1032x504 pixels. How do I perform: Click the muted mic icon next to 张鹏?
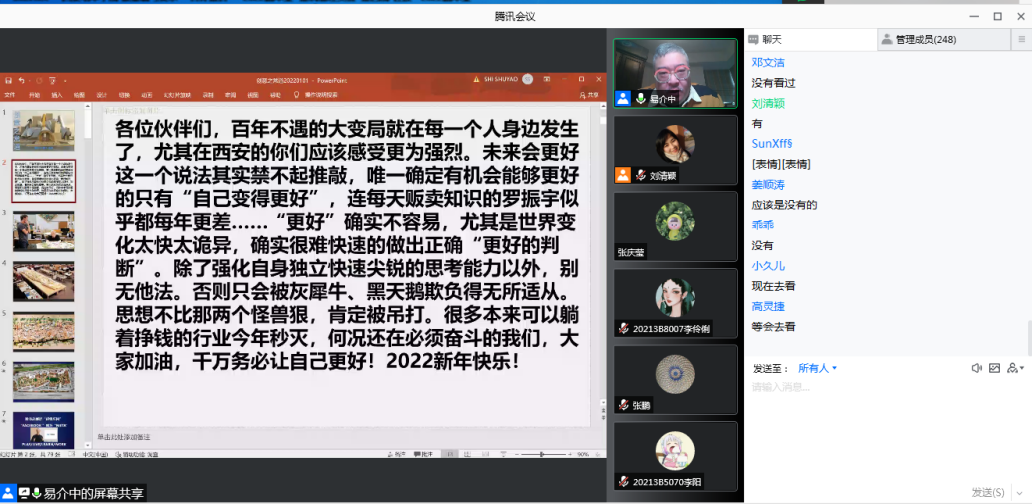(623, 406)
